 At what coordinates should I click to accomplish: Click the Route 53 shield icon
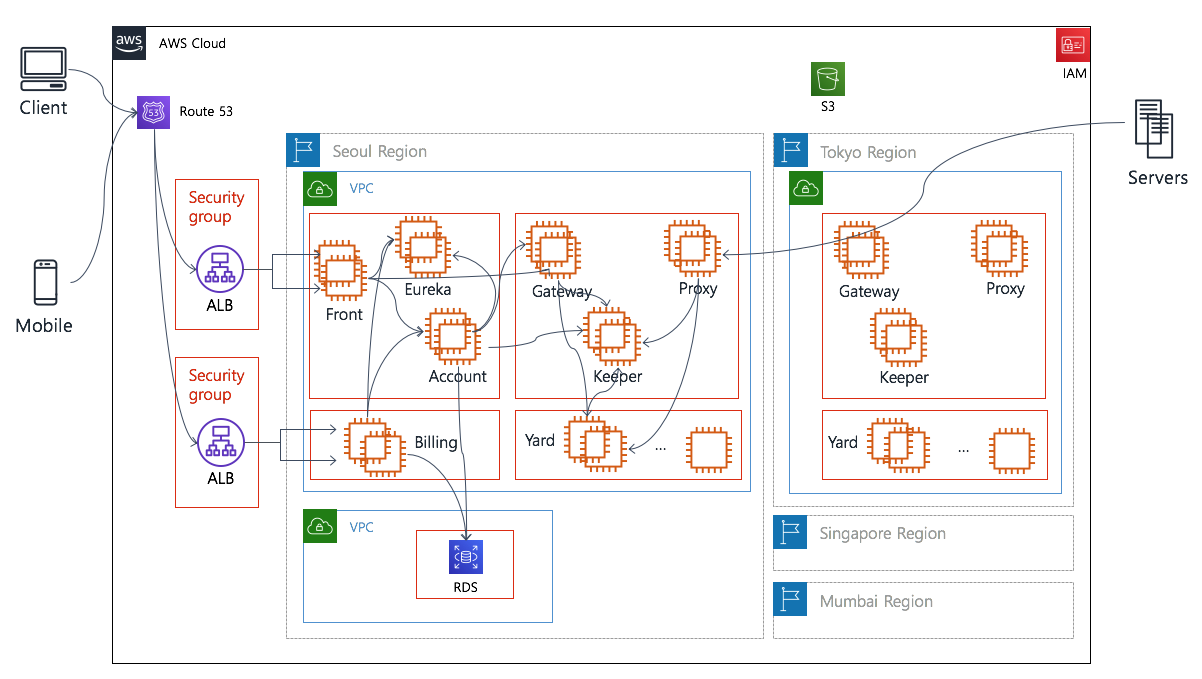pyautogui.click(x=154, y=112)
